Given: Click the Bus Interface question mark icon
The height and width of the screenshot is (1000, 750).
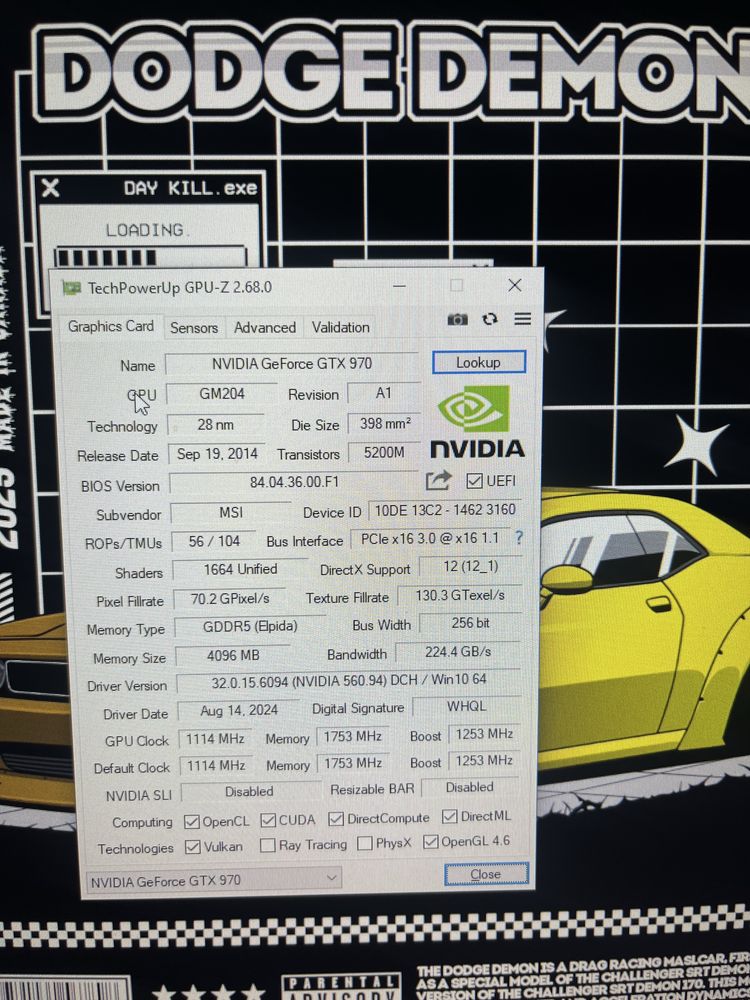Looking at the screenshot, I should [518, 538].
